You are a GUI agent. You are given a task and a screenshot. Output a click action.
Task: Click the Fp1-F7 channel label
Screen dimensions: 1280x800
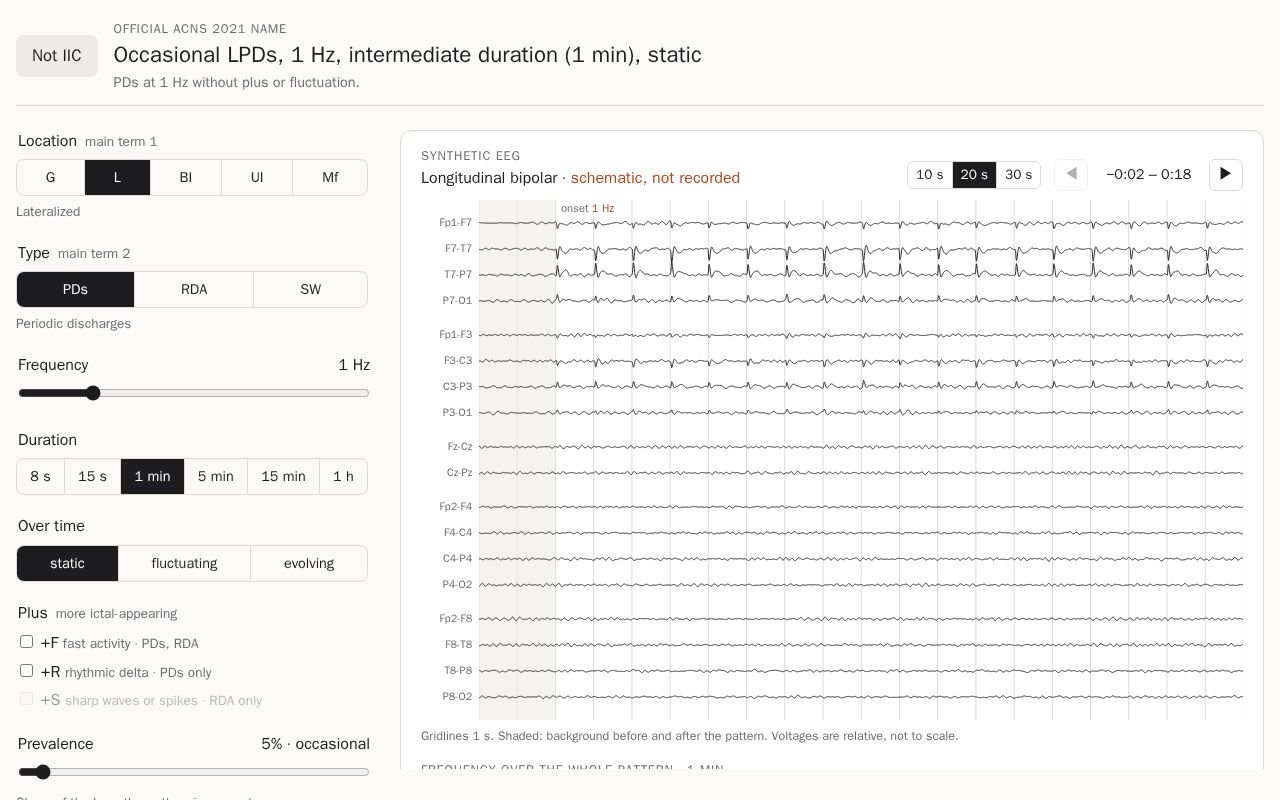tap(455, 223)
